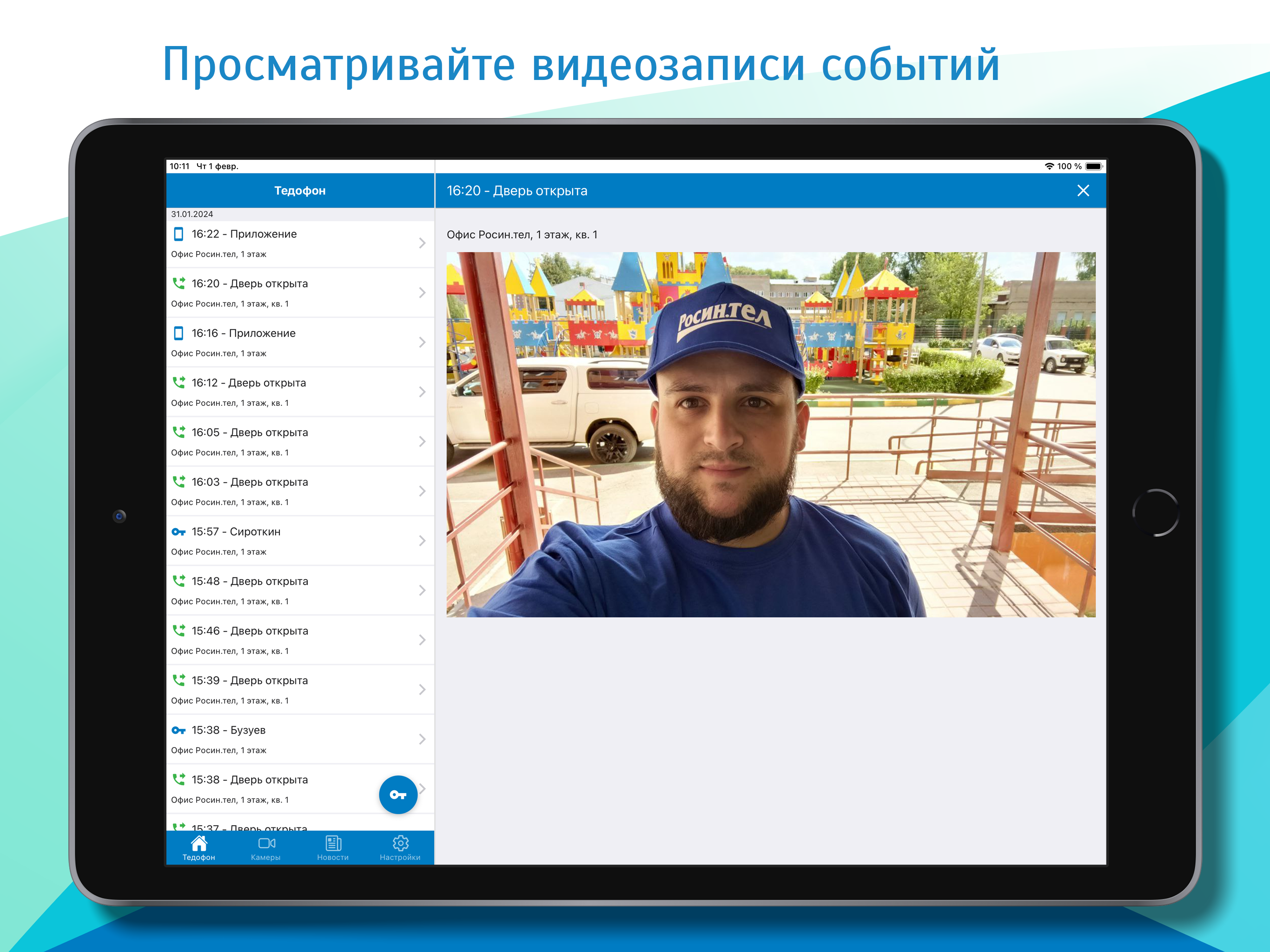Expand chevron of 15:38 Бузуев row
The height and width of the screenshot is (952, 1270).
point(422,739)
